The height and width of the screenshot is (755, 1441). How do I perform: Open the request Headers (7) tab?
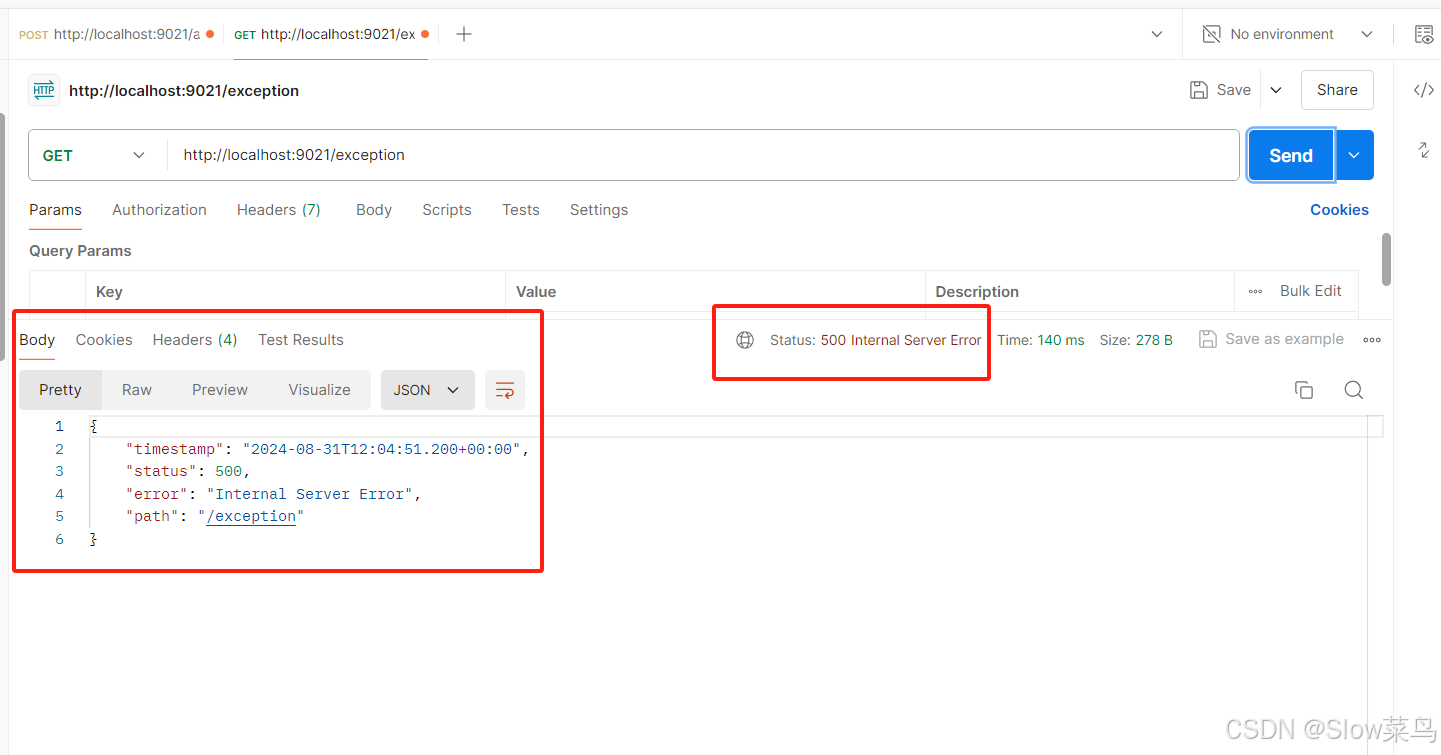pos(278,210)
